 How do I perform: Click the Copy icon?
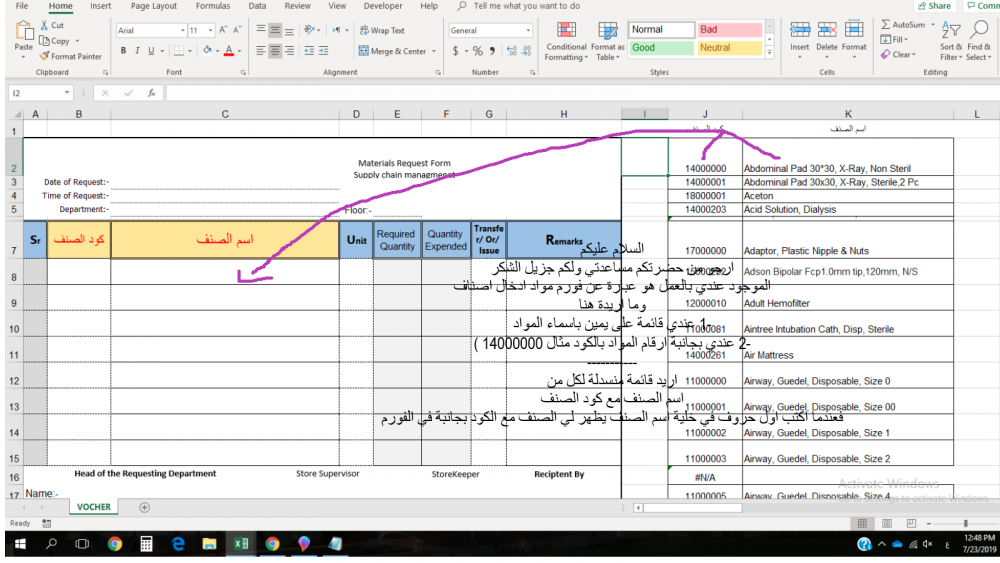44,41
